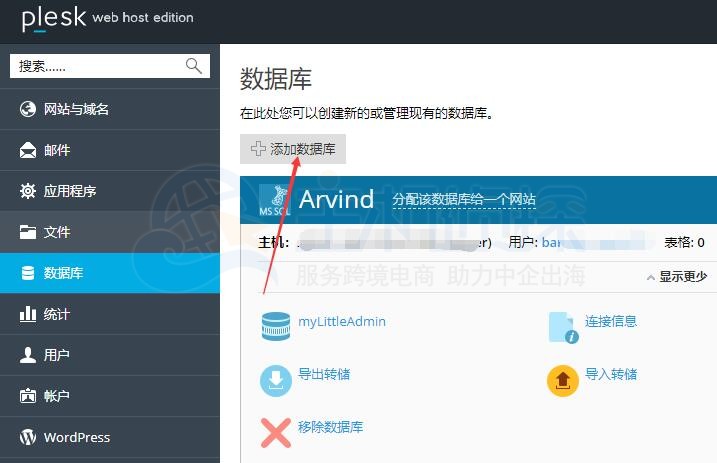Click the connection info document icon
Image resolution: width=717 pixels, height=463 pixels.
tap(563, 327)
